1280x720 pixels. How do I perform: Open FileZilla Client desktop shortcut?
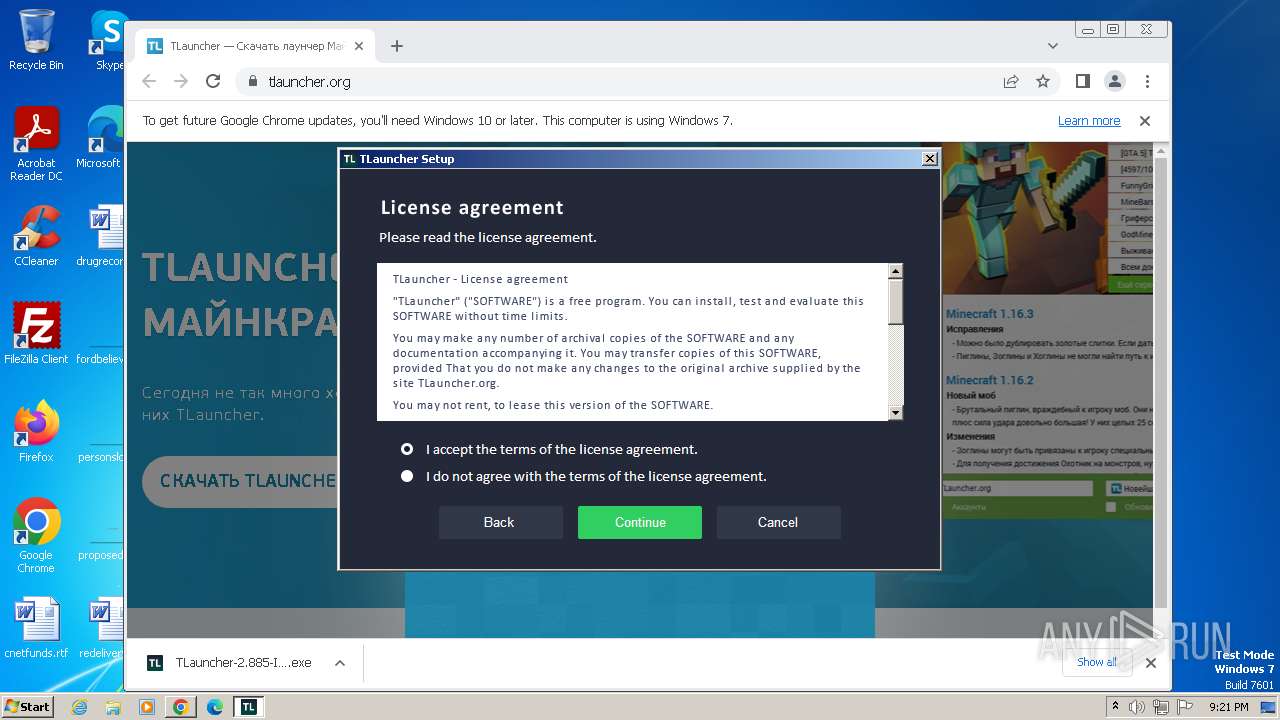[36, 333]
